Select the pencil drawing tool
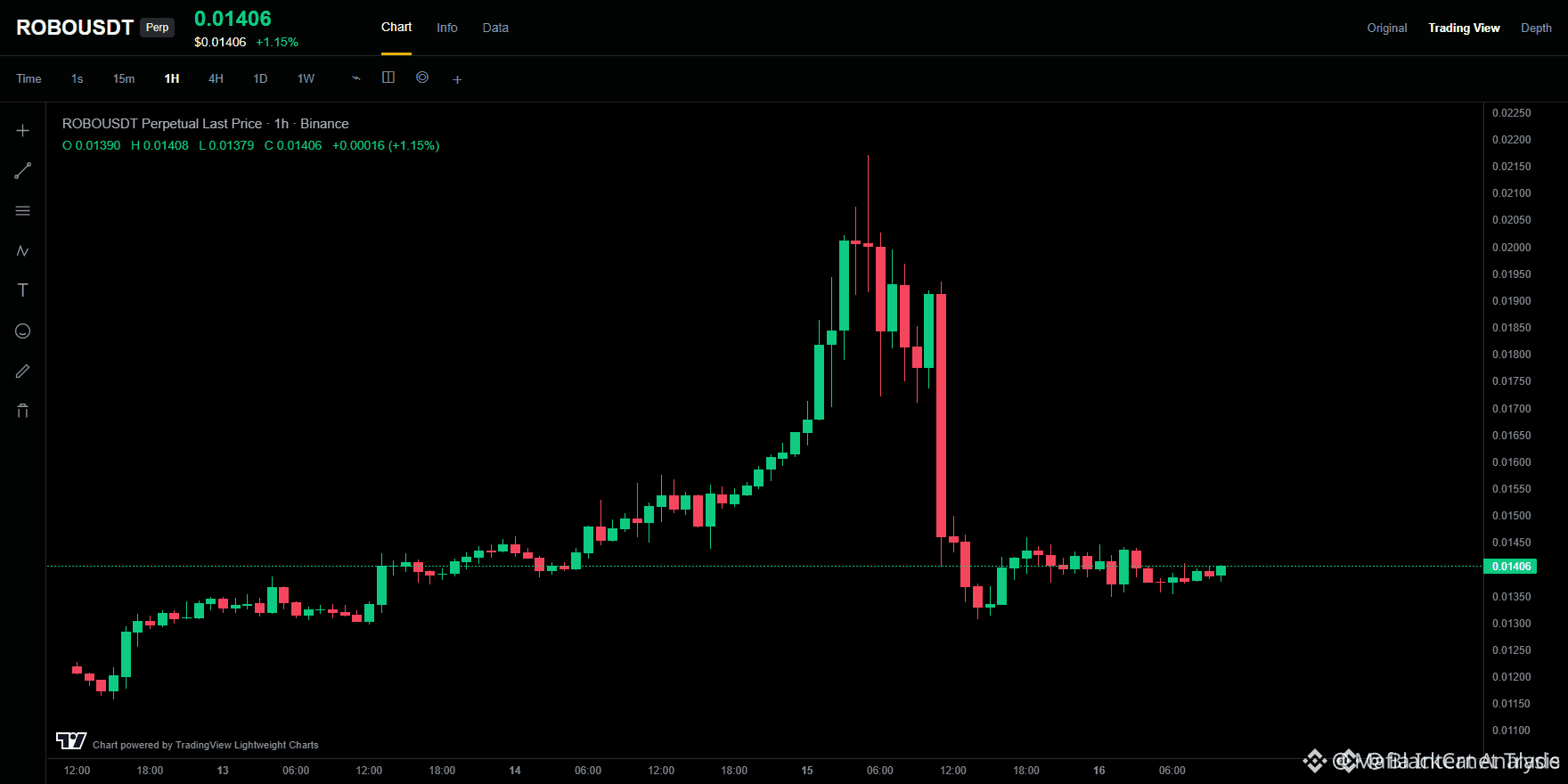This screenshot has width=1568, height=784. [23, 372]
